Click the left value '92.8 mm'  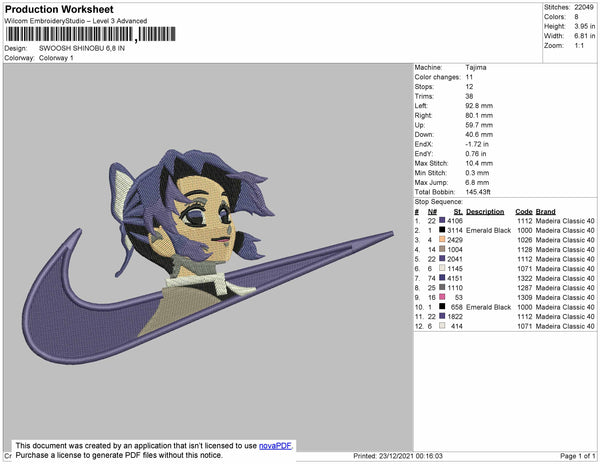479,106
